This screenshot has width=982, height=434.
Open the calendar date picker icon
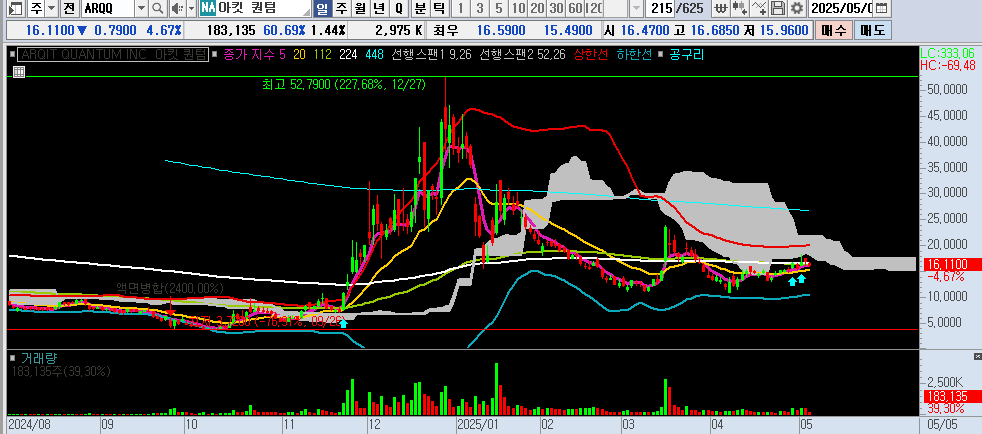881,8
